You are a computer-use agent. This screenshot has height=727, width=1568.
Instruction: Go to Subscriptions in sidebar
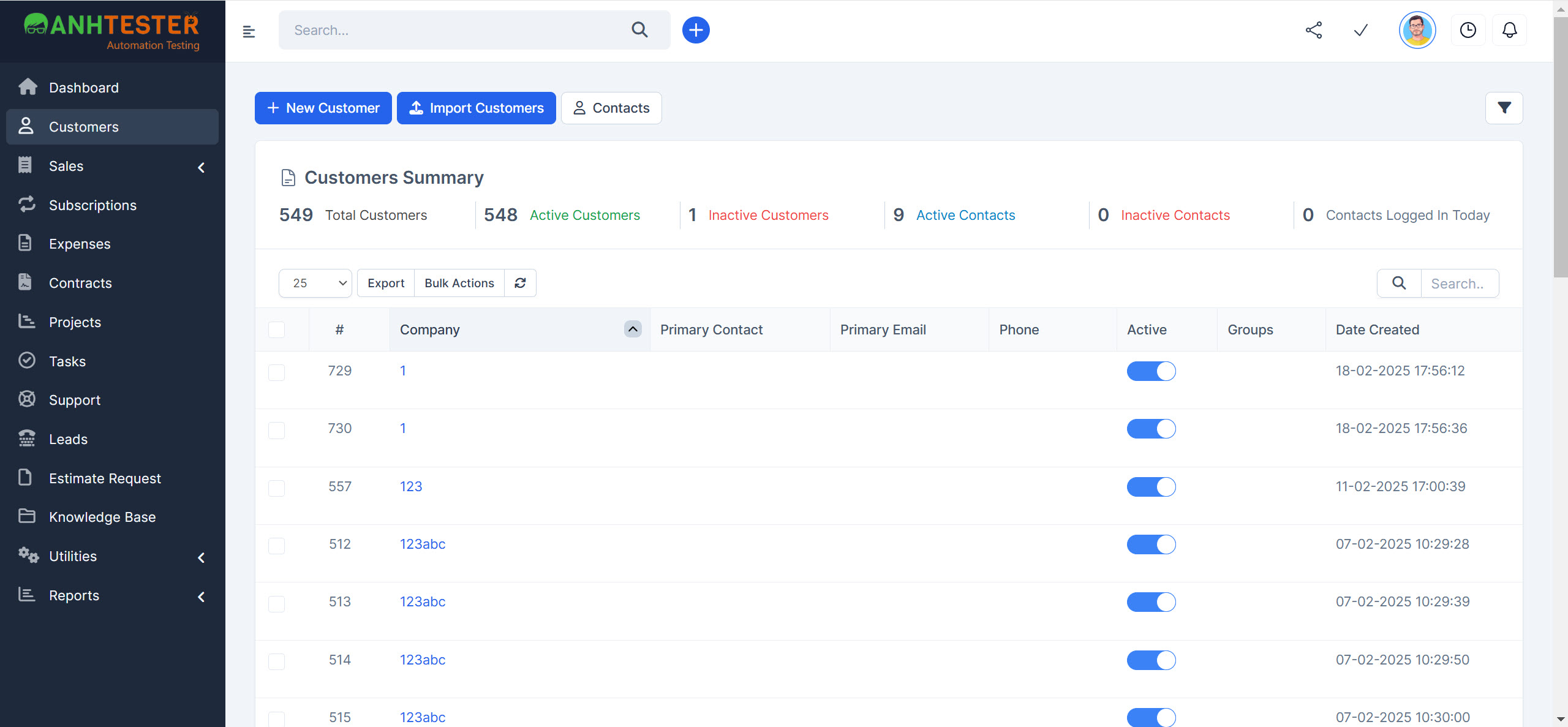[x=112, y=205]
